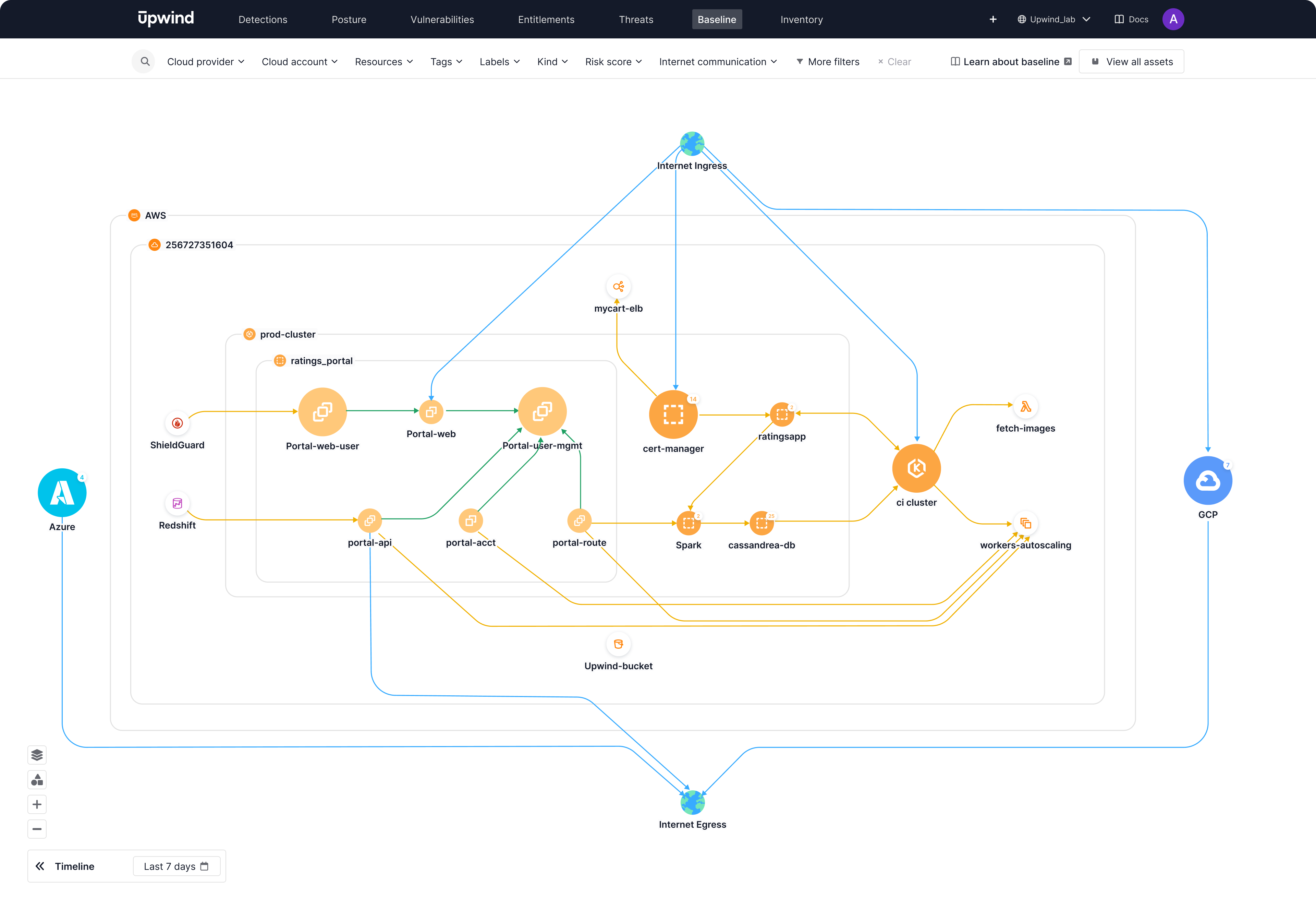Open the Vulnerabilities tab
This screenshot has width=1316, height=899.
click(x=442, y=19)
